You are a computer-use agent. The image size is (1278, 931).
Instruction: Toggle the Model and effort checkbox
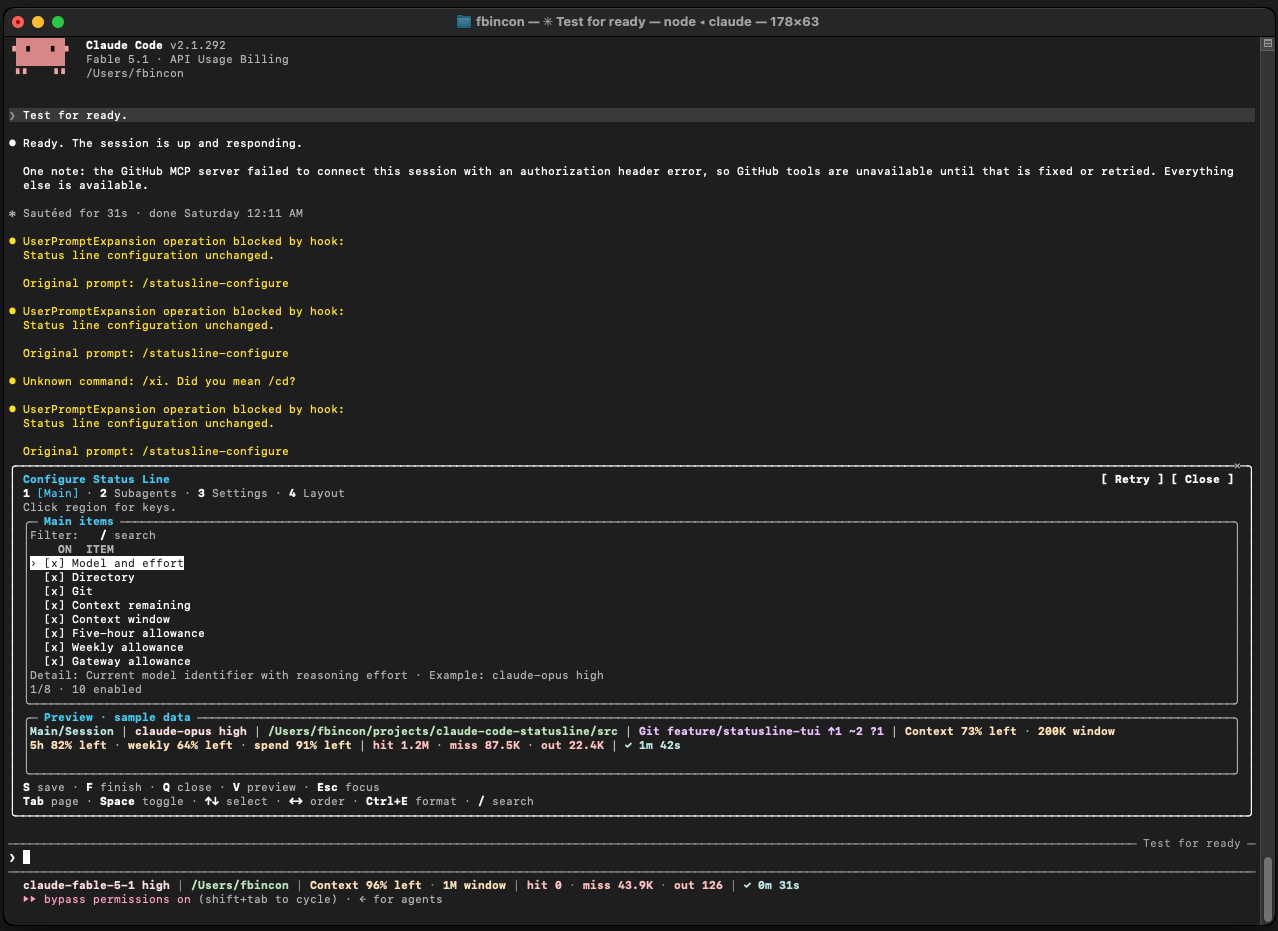point(54,563)
